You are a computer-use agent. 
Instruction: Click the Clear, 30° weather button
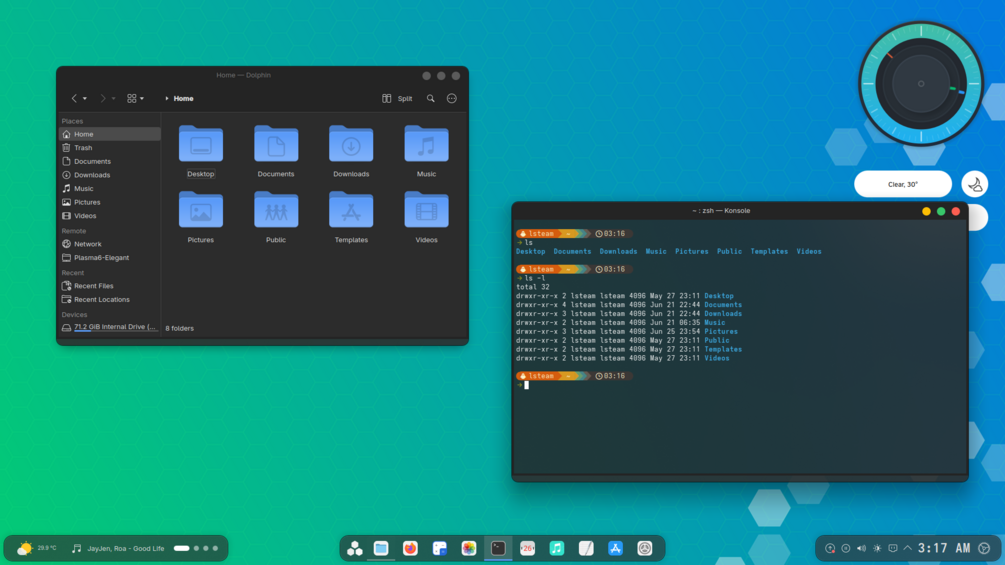click(x=902, y=184)
